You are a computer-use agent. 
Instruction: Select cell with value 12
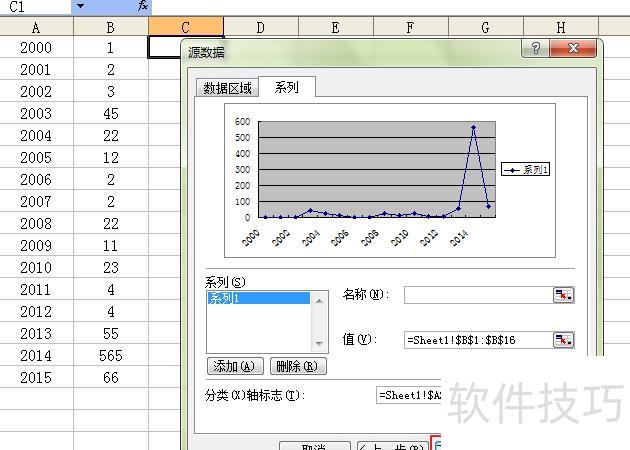point(111,158)
